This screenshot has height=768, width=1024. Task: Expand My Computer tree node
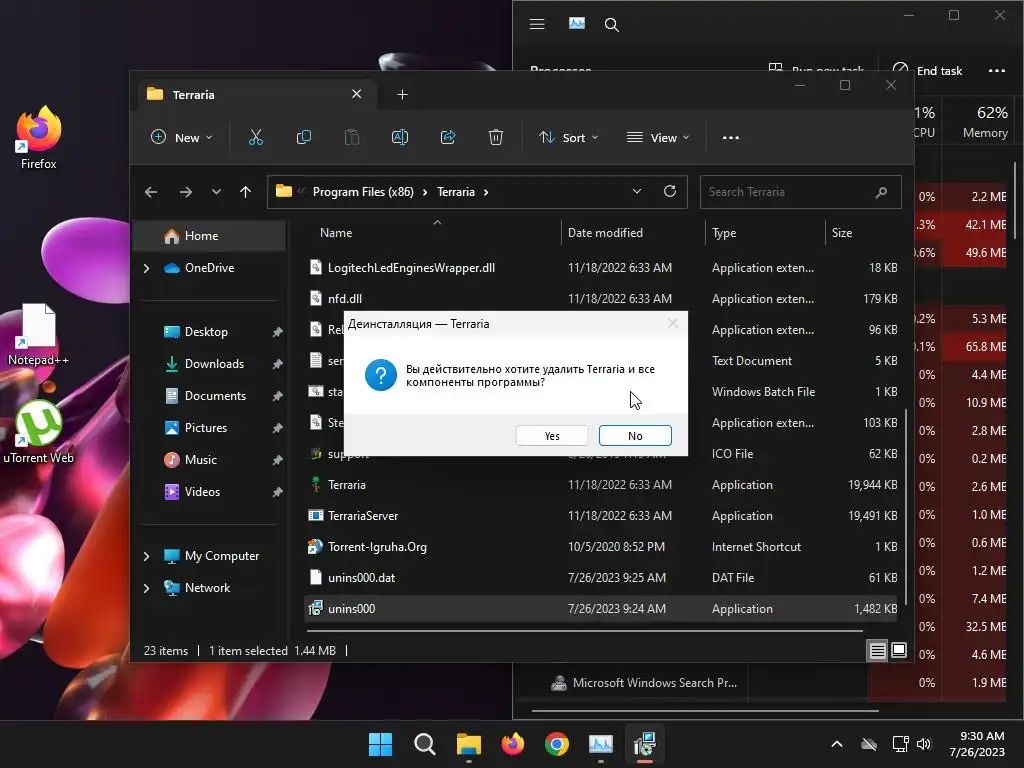[x=146, y=556]
